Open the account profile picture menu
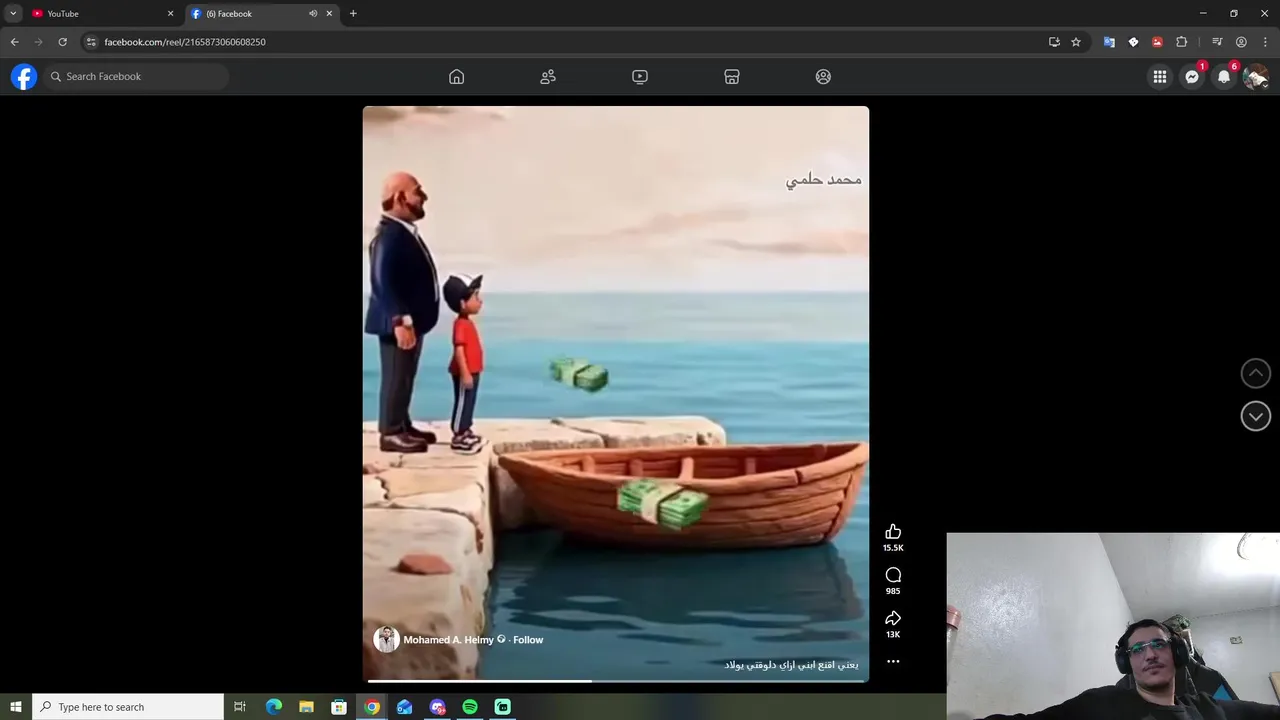The height and width of the screenshot is (720, 1280). (x=1256, y=77)
